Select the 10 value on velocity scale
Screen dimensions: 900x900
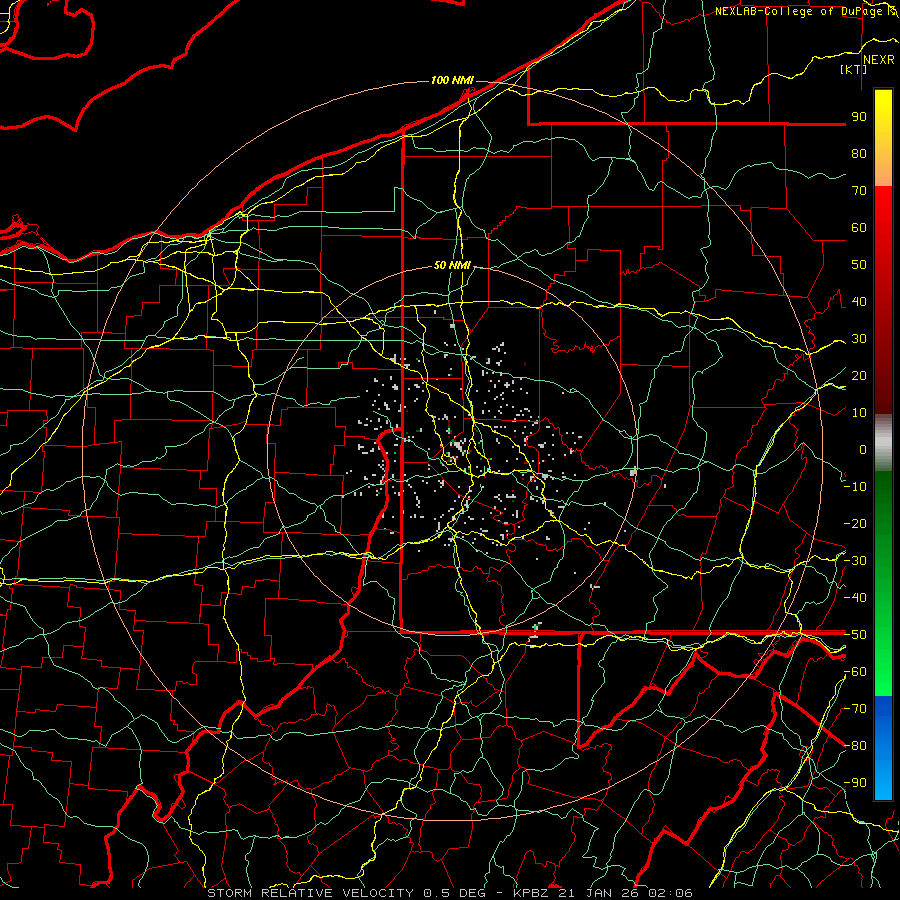point(859,413)
